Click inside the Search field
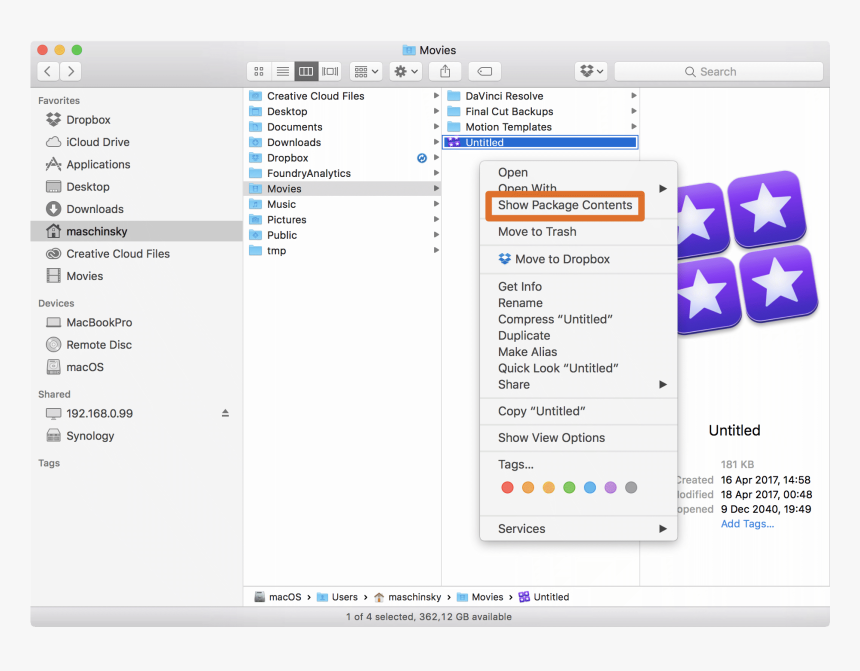 (x=718, y=71)
